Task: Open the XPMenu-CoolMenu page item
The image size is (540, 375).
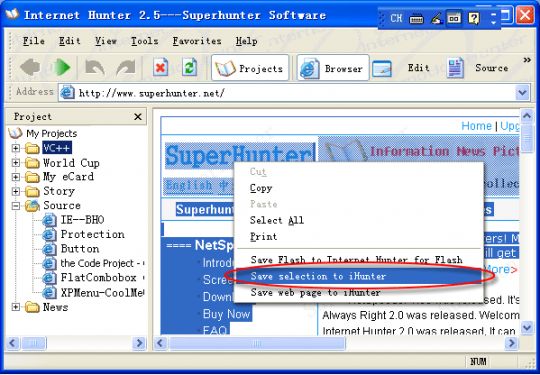Action: click(x=102, y=292)
